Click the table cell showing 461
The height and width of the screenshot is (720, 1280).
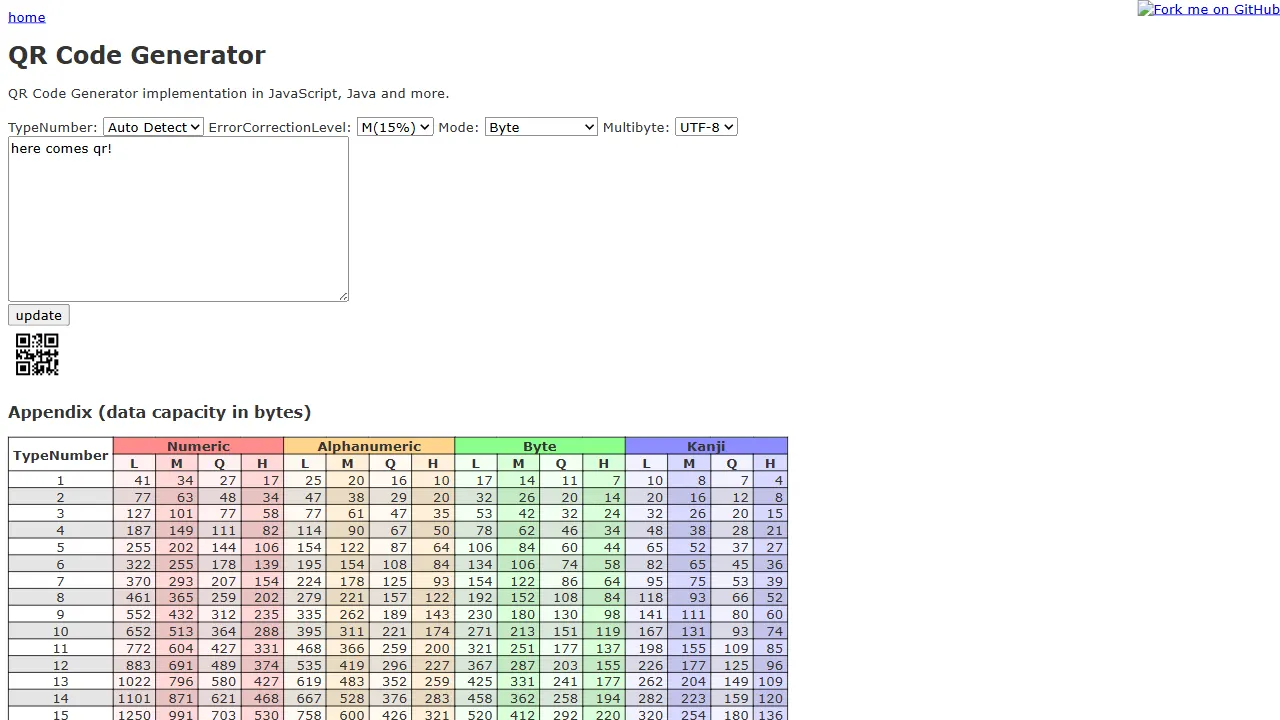[x=134, y=598]
